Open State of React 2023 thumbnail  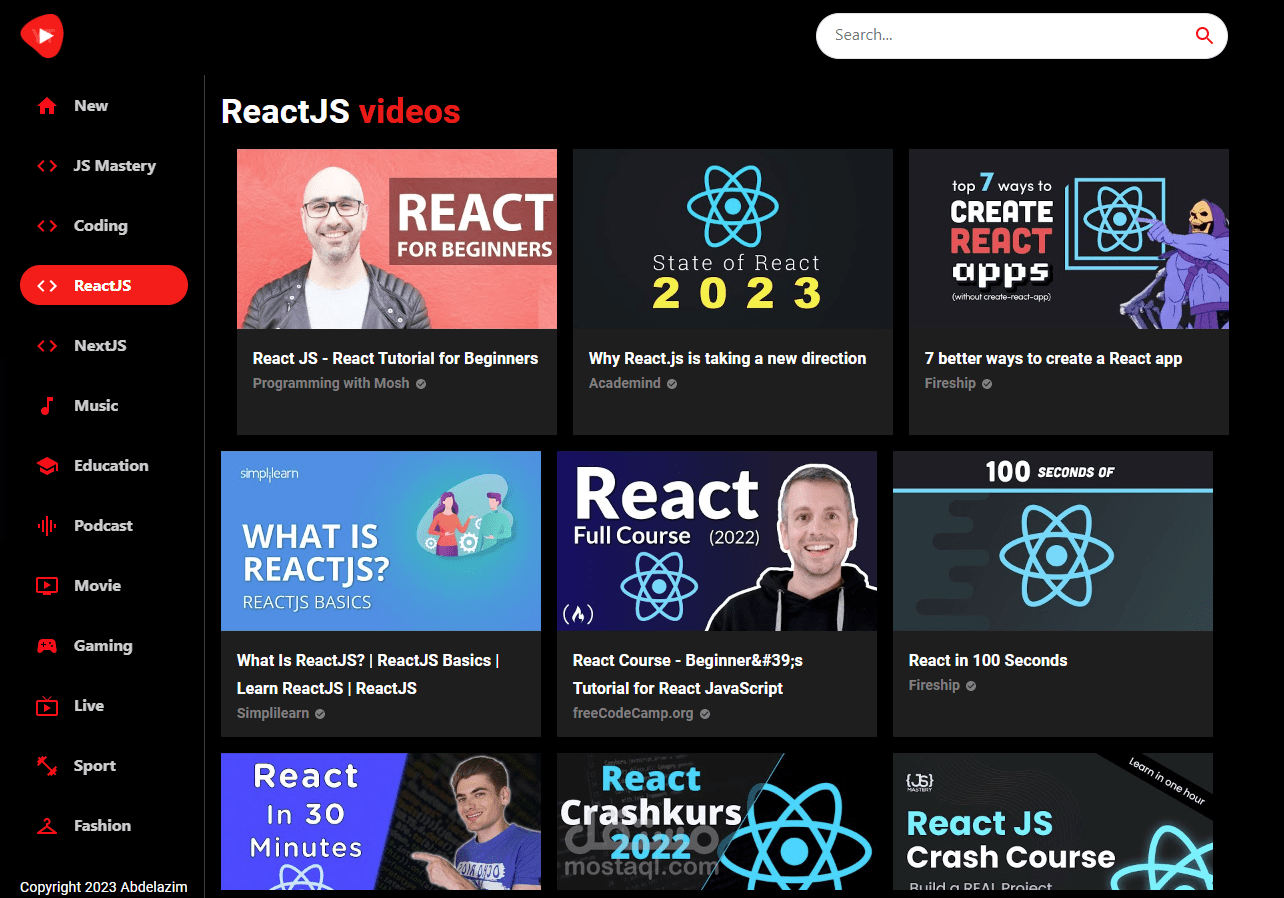pyautogui.click(x=733, y=239)
